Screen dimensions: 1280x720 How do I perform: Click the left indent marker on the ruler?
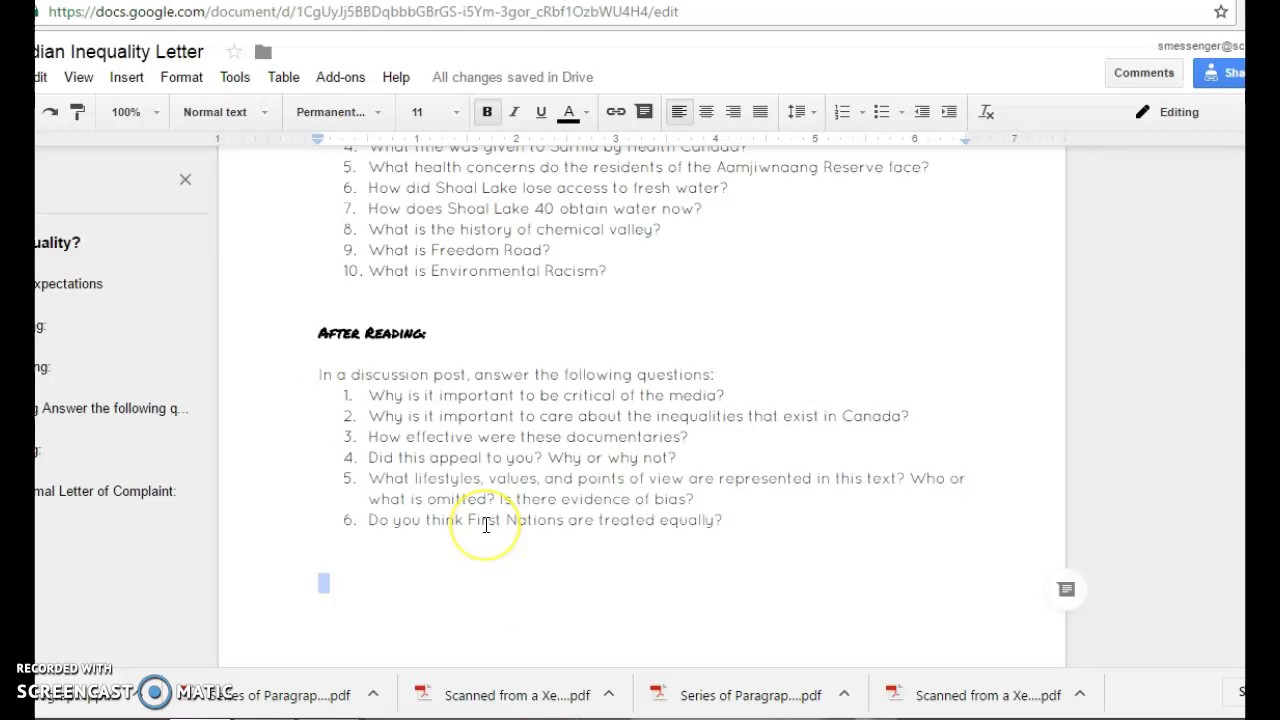point(318,140)
